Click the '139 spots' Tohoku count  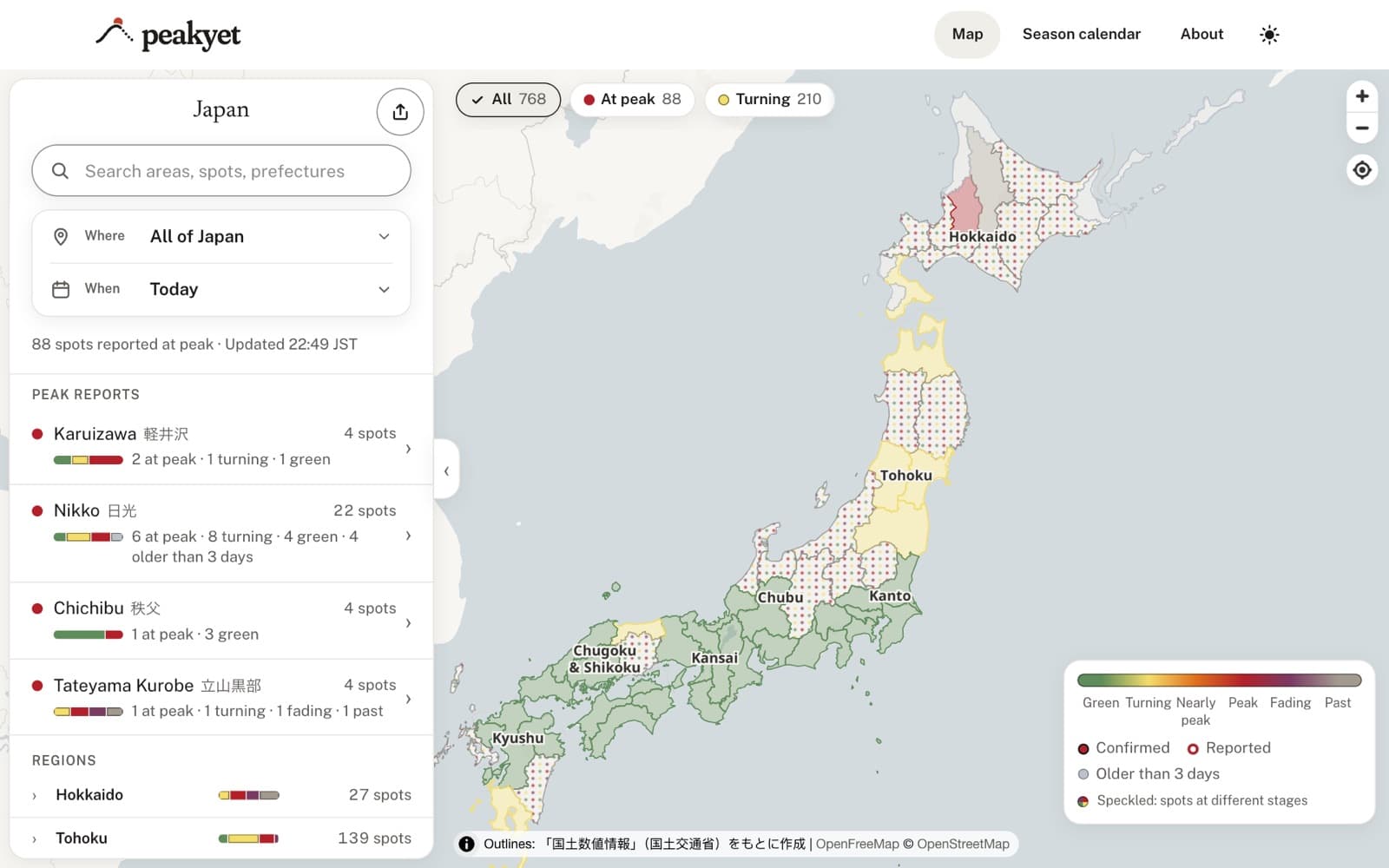point(374,838)
